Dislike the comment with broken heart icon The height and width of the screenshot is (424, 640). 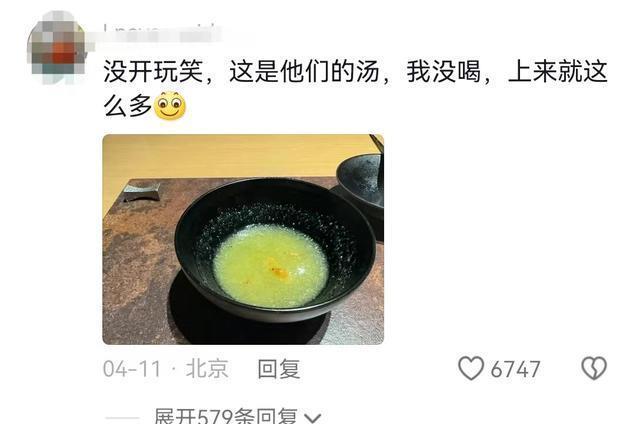point(594,369)
